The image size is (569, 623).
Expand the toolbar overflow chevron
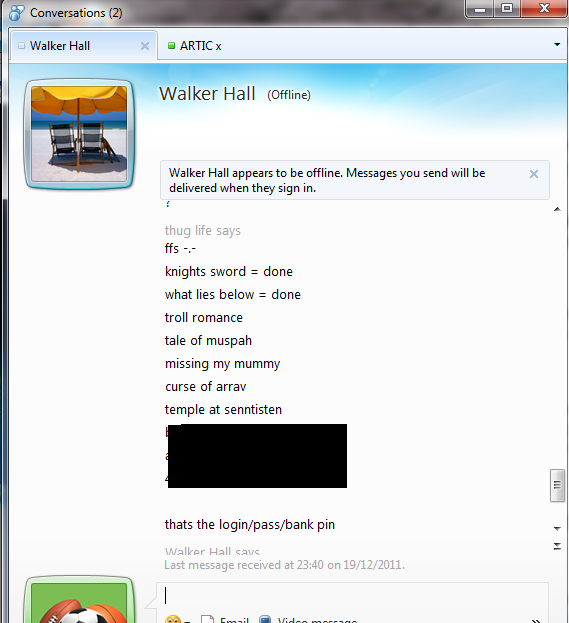coord(536,620)
